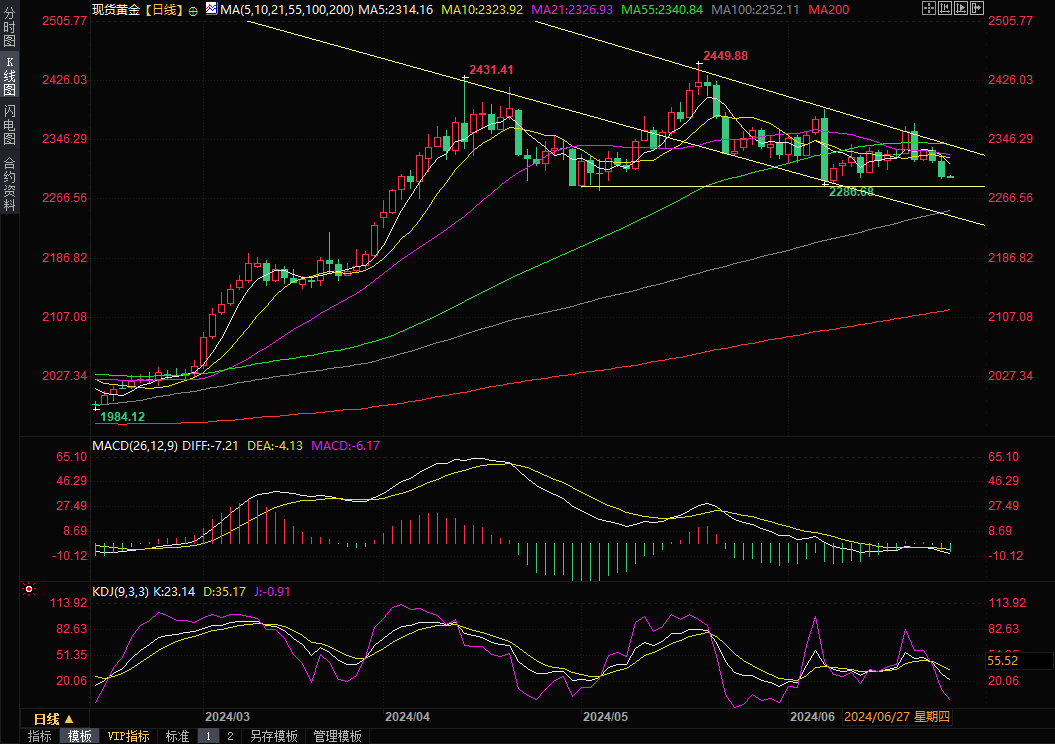Open the 闪电图 sidebar view
The width and height of the screenshot is (1055, 744).
pyautogui.click(x=10, y=123)
